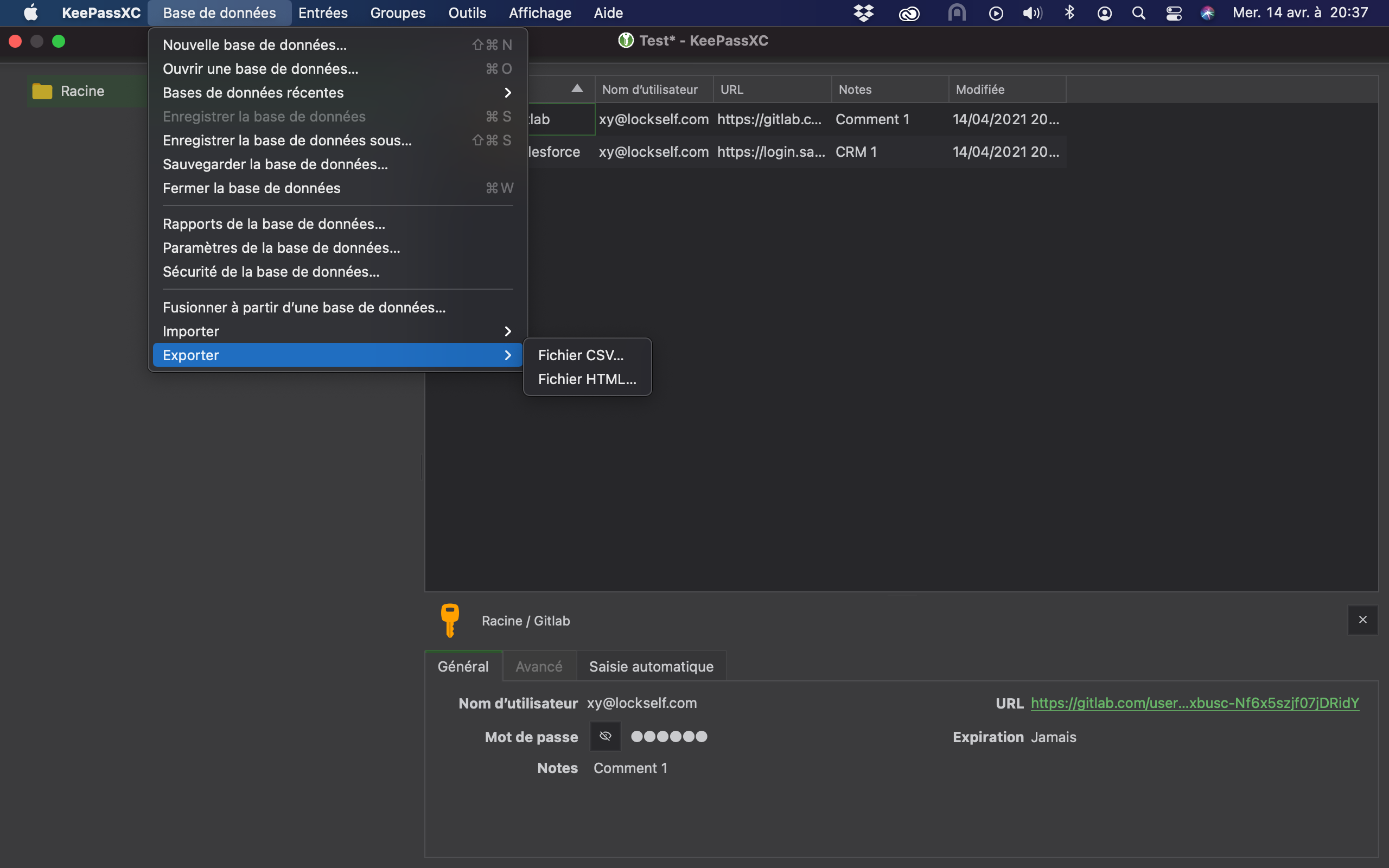Launch Siri from the menu bar
Viewport: 1389px width, 868px height.
point(1208,13)
